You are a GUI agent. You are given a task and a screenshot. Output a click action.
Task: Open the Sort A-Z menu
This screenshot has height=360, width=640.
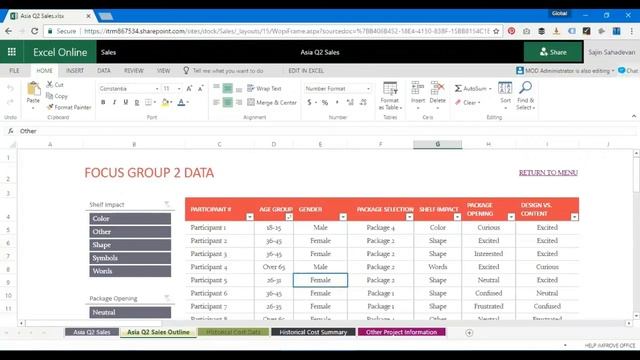[x=505, y=96]
